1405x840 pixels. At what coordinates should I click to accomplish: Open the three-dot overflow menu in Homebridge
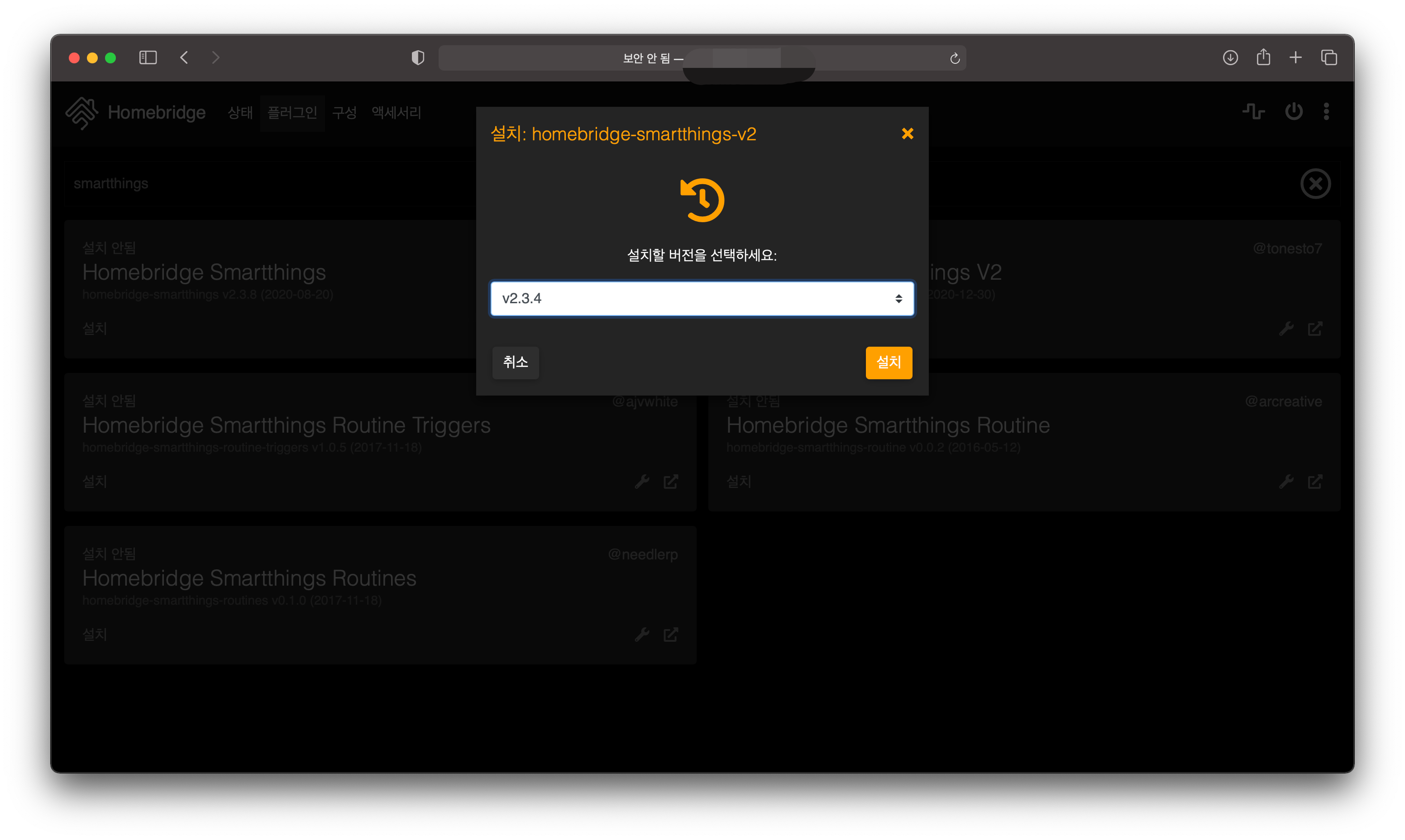pos(1326,111)
